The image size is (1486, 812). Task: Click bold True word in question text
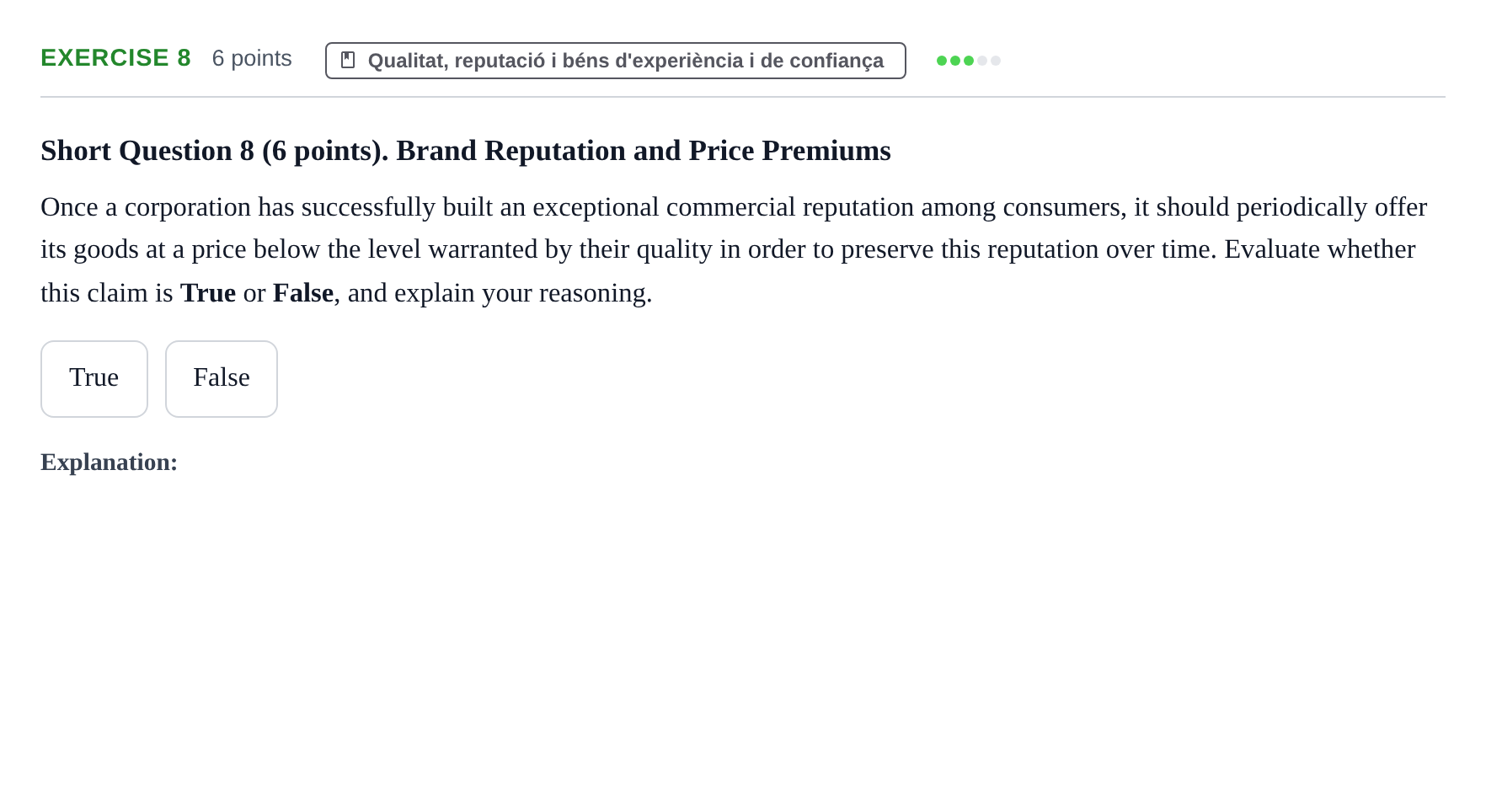(208, 293)
